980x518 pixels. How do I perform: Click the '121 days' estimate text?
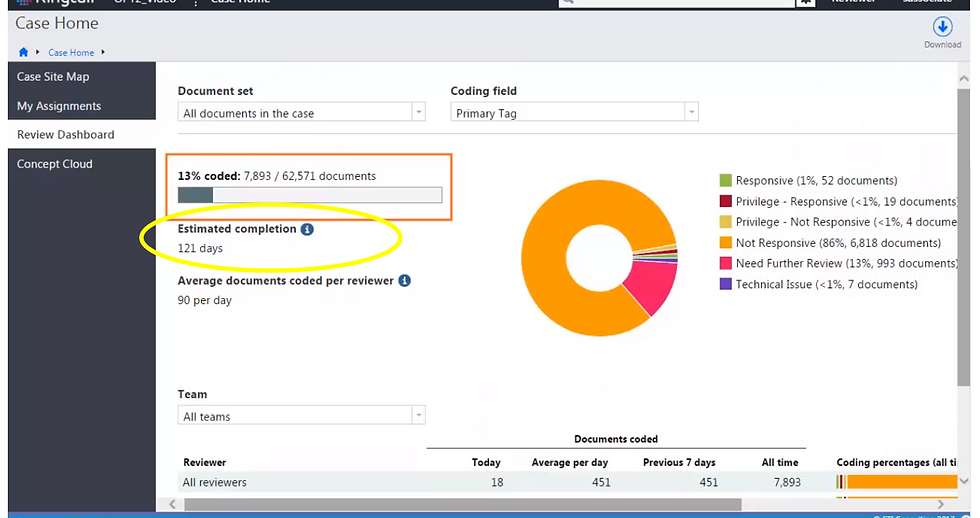[x=200, y=249]
